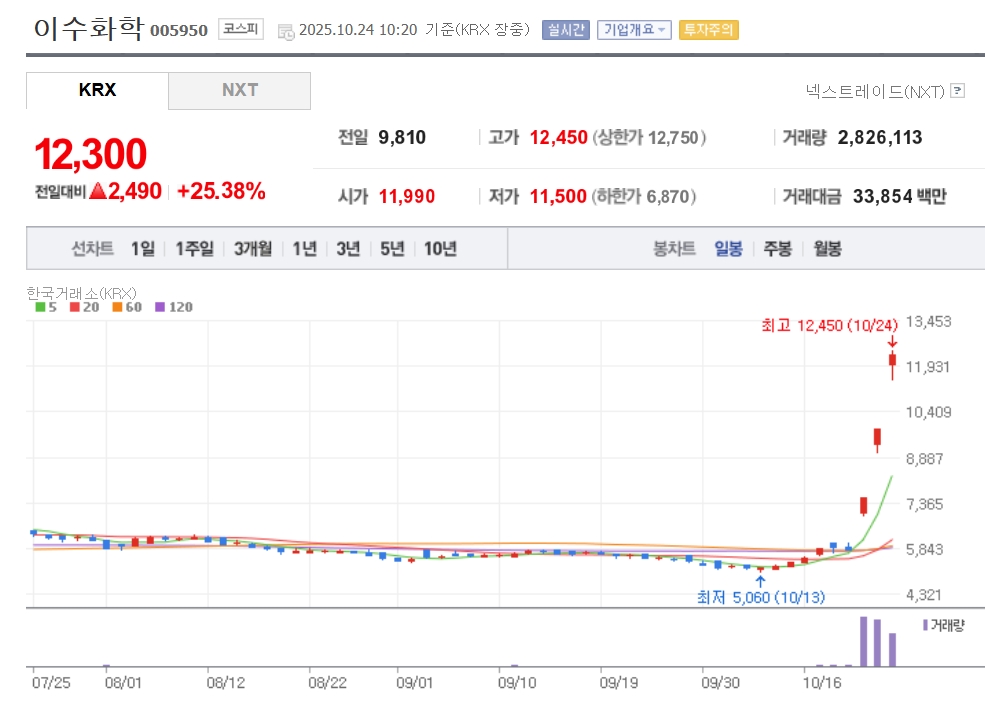Click the 실시간 realtime badge
Image resolution: width=985 pixels, height=705 pixels.
click(x=566, y=30)
